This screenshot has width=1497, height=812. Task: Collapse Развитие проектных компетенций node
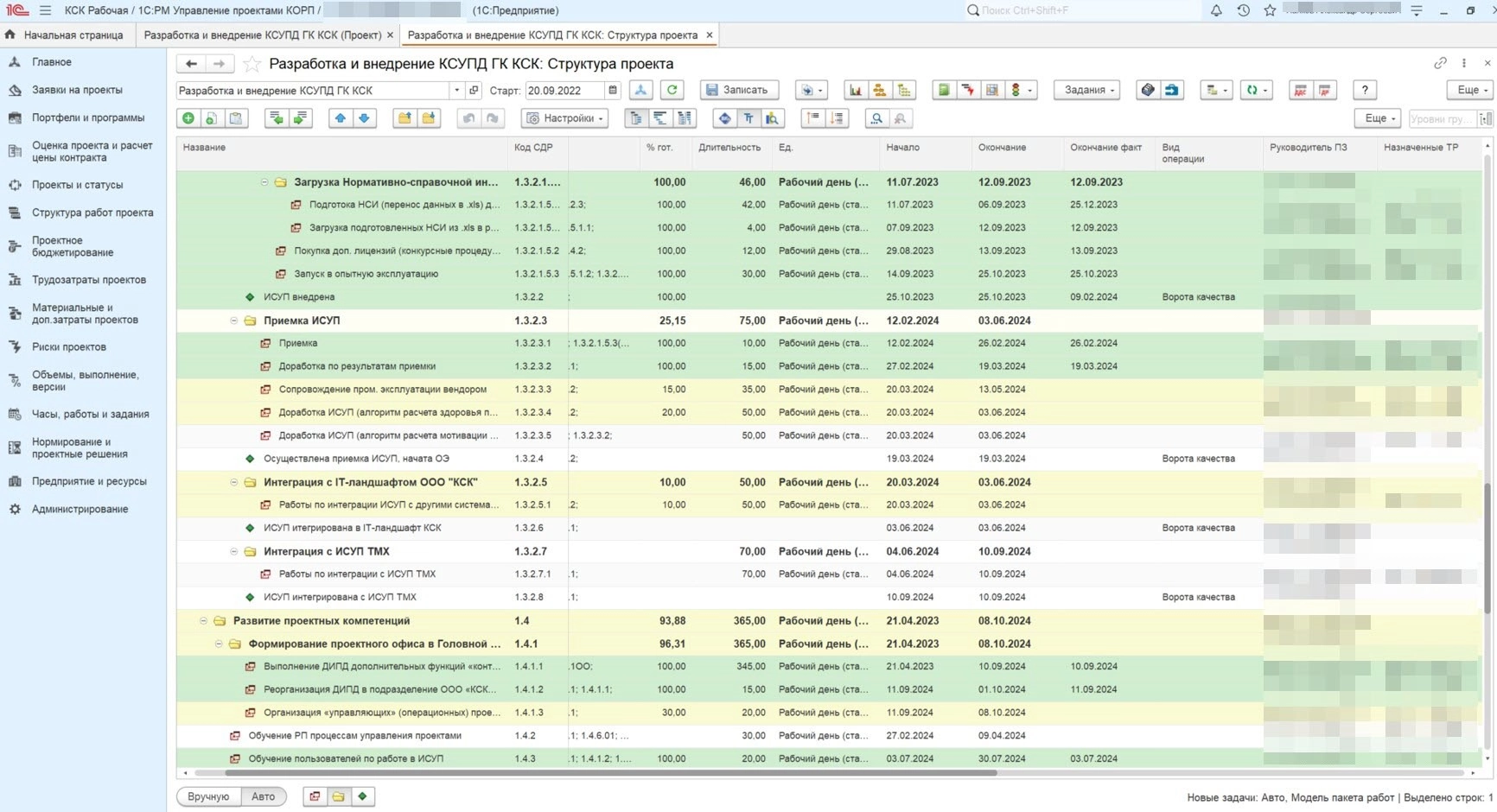click(x=203, y=621)
